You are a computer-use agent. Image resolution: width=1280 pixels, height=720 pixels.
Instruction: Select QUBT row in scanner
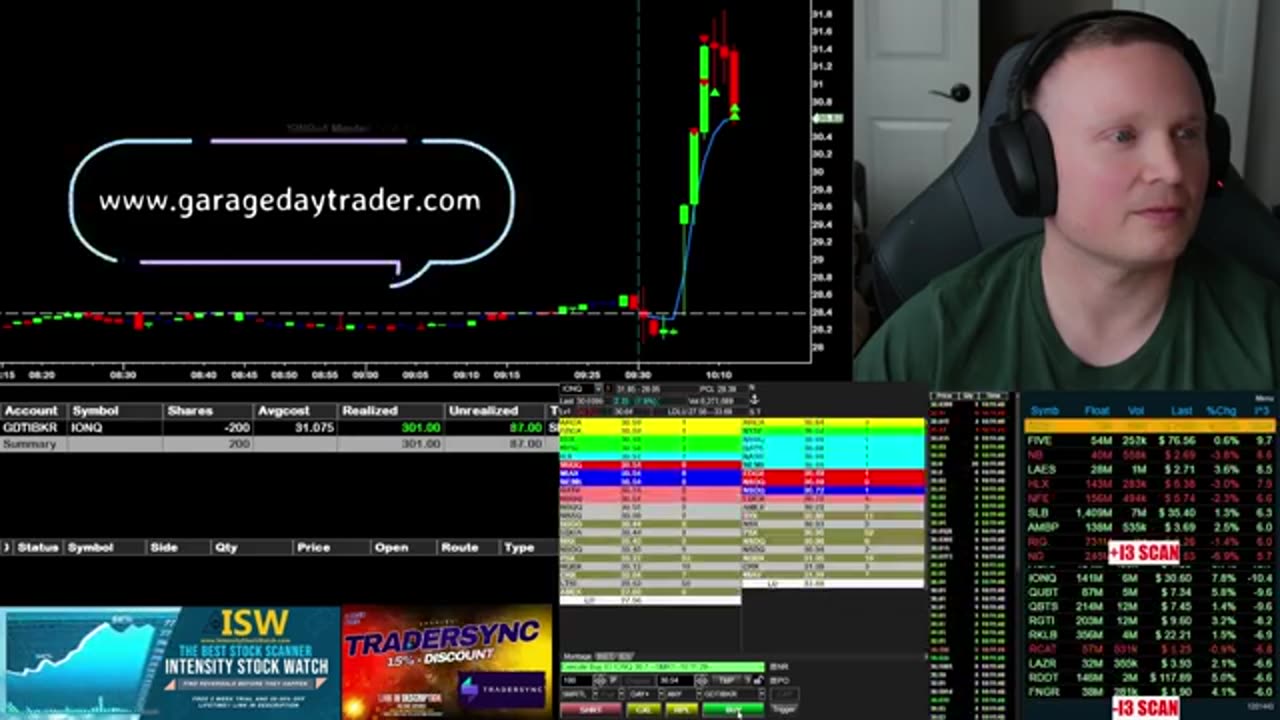pos(1150,592)
